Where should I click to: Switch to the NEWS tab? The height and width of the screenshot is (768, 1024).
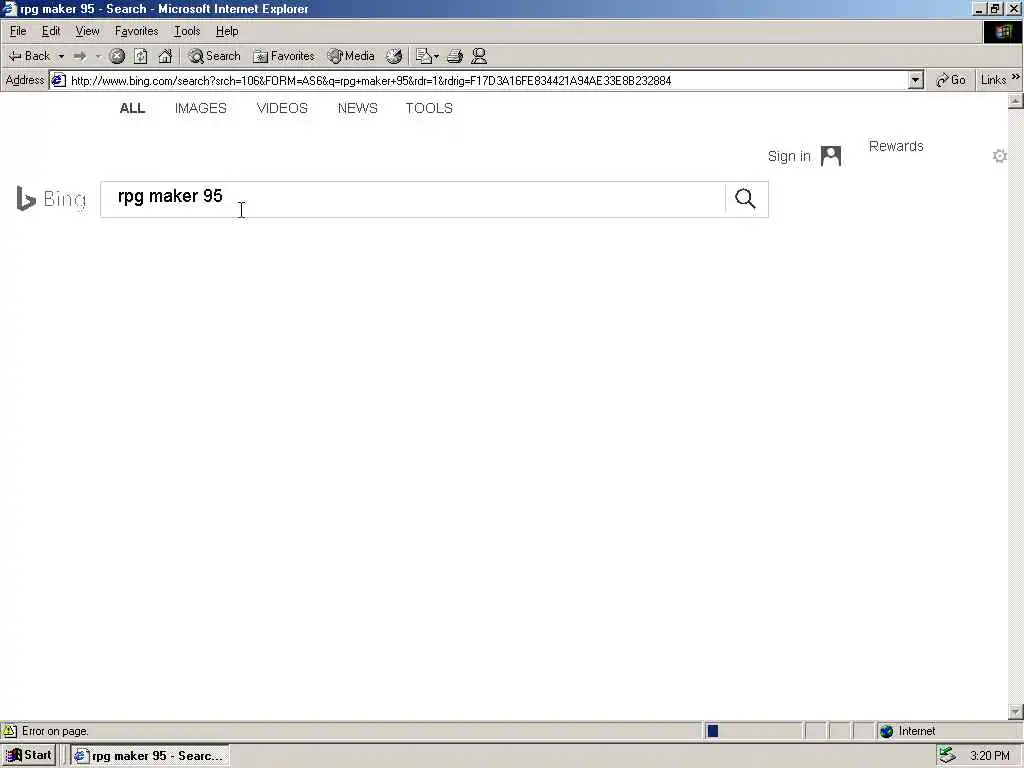pyautogui.click(x=357, y=108)
